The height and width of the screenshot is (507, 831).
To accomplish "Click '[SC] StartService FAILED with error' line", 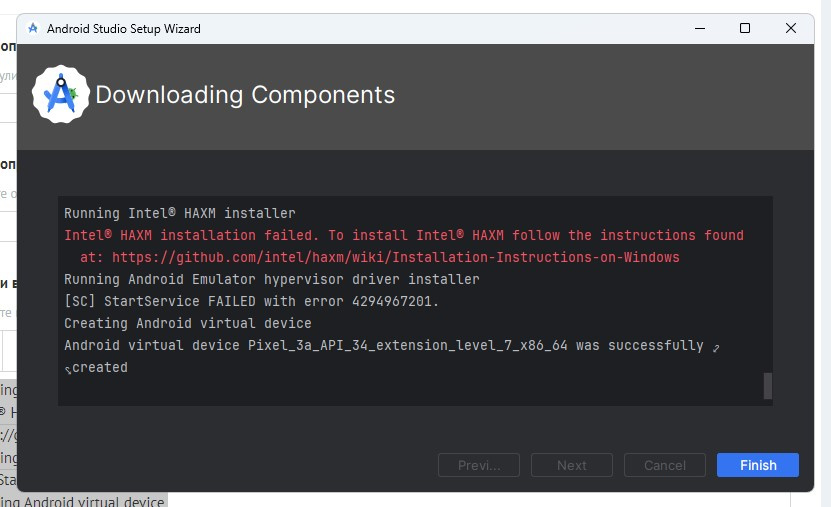I will 252,301.
